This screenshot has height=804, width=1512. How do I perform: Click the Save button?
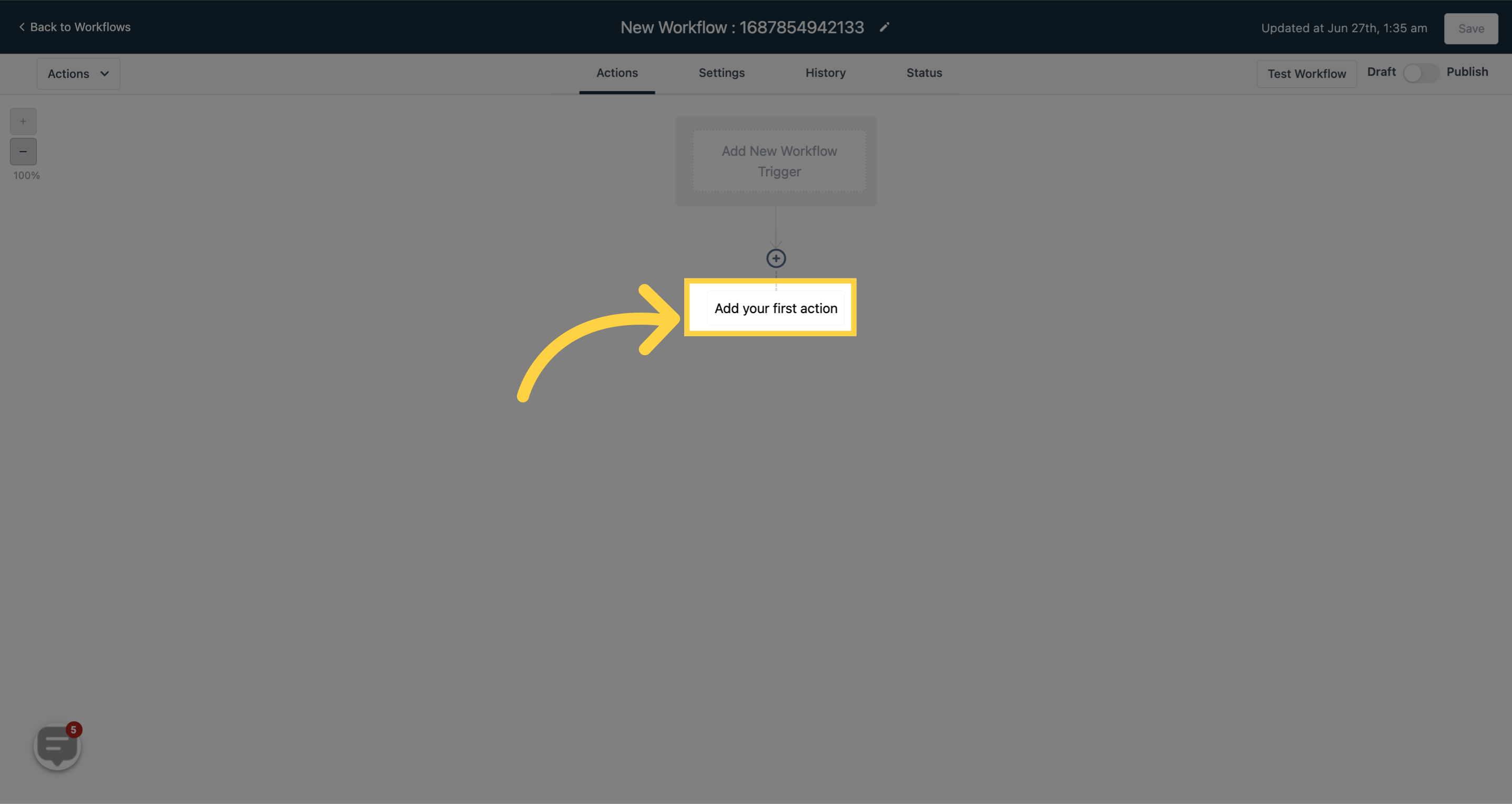point(1471,28)
